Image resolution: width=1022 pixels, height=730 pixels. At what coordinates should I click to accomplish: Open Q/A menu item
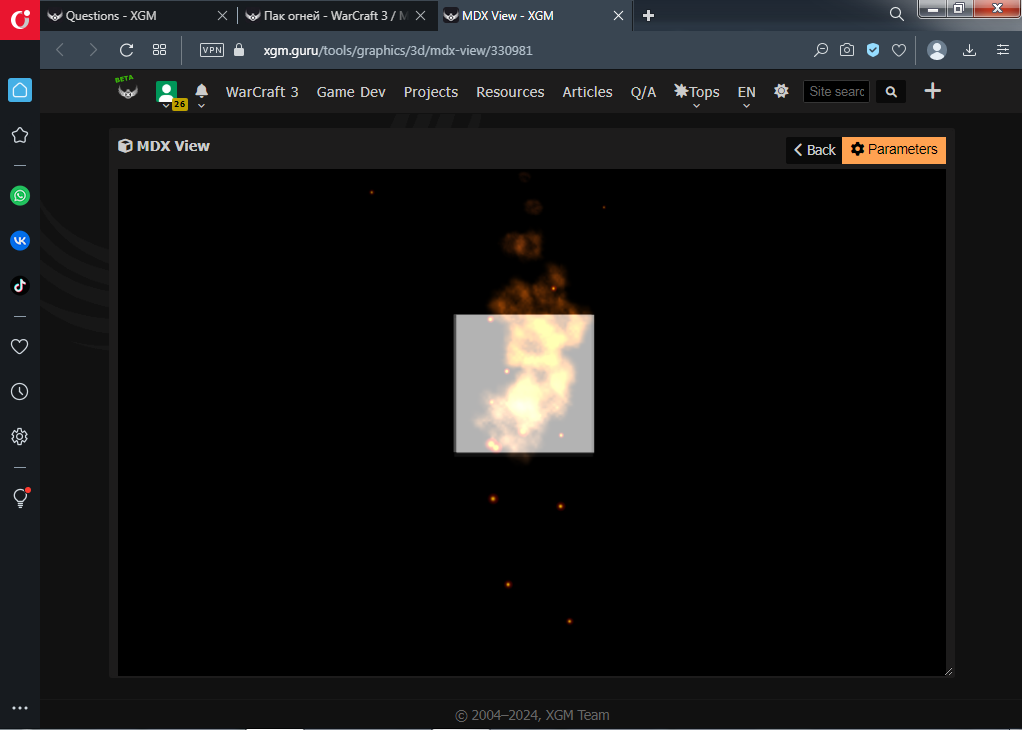[x=643, y=92]
